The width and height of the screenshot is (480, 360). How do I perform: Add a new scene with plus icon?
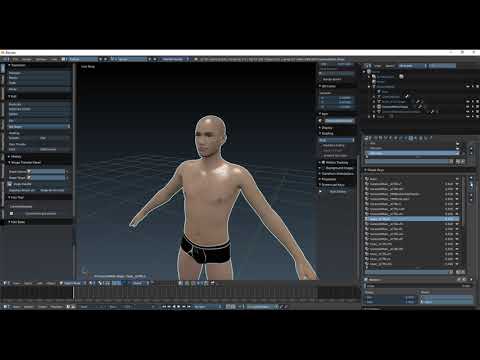click(150, 59)
